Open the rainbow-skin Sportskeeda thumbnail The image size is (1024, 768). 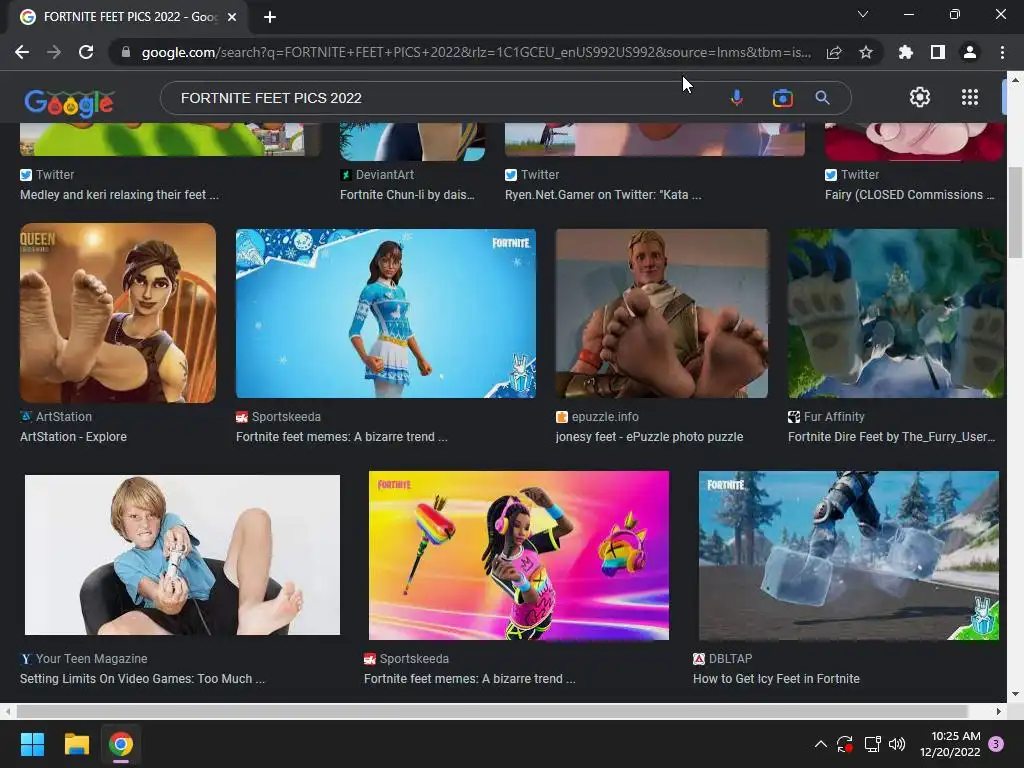[519, 556]
